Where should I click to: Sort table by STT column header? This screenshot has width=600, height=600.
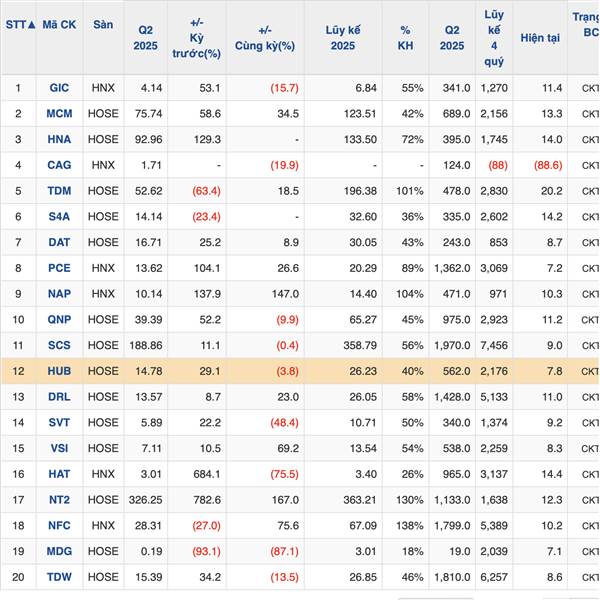[x=20, y=25]
